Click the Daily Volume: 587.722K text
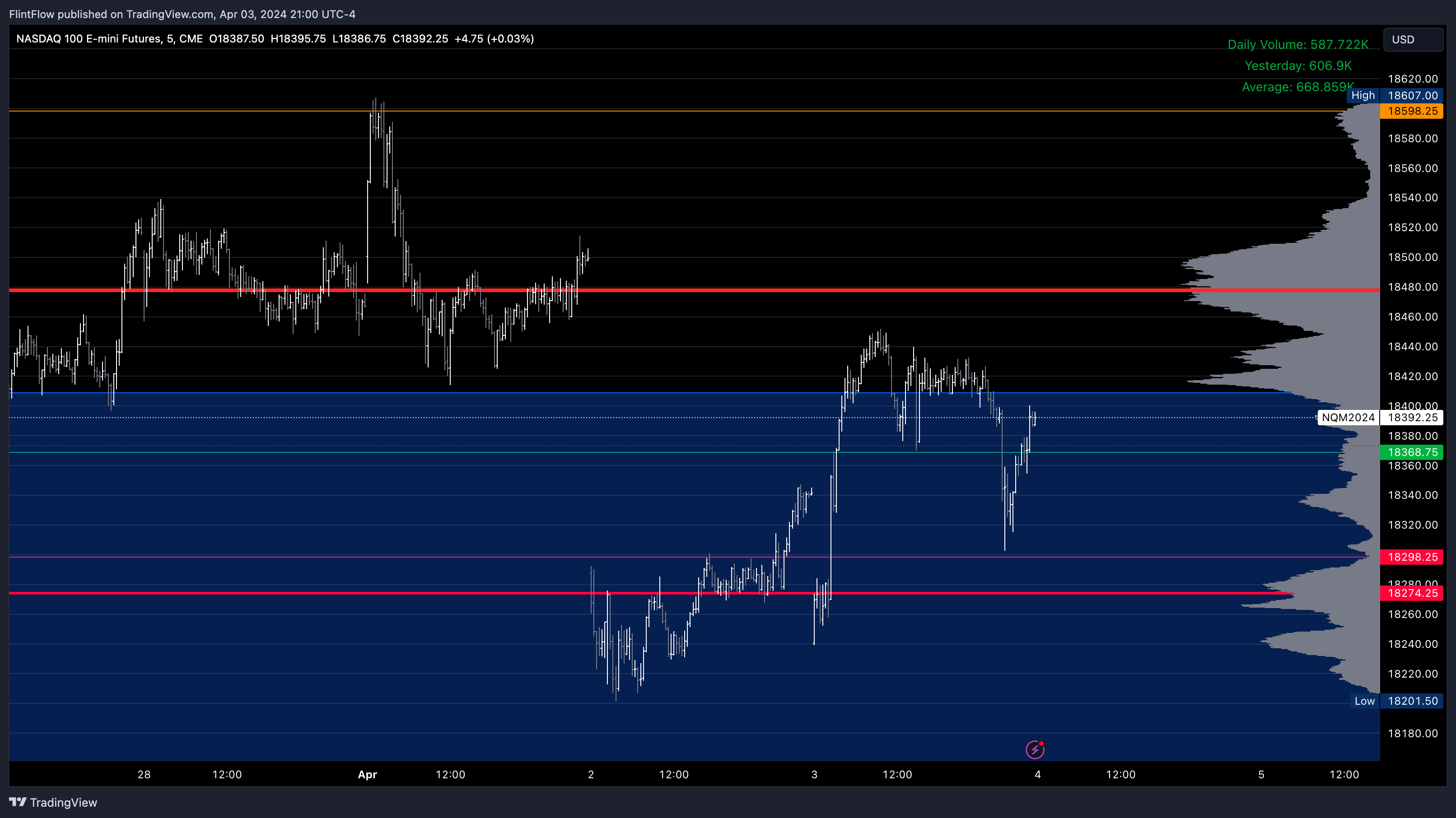Viewport: 1456px width, 818px height. tap(1298, 44)
